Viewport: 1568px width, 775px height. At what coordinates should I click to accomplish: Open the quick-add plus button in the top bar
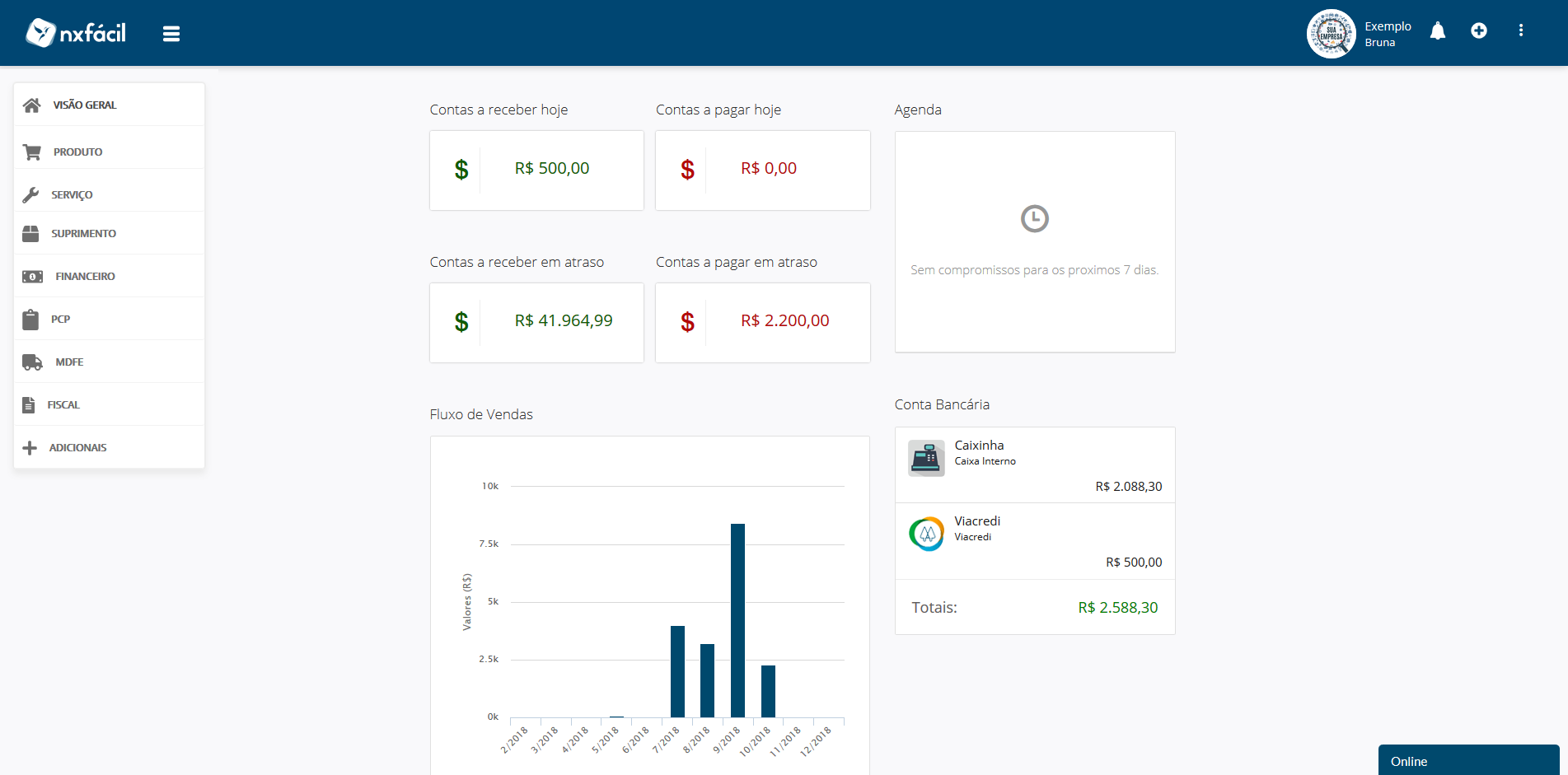1480,30
